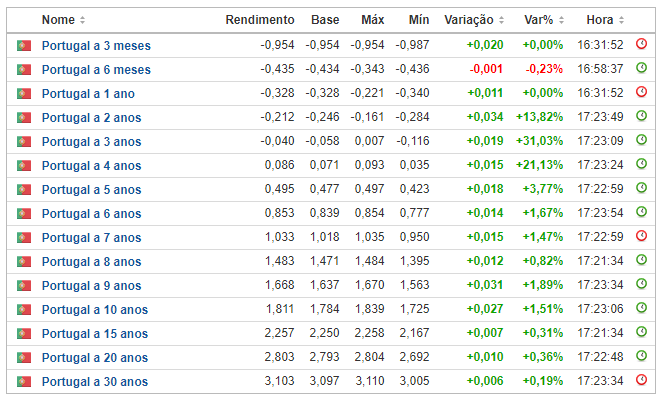Image resolution: width=661 pixels, height=401 pixels.
Task: Click the Portugal flag beside Portugal a 3 meses
Action: (24, 46)
